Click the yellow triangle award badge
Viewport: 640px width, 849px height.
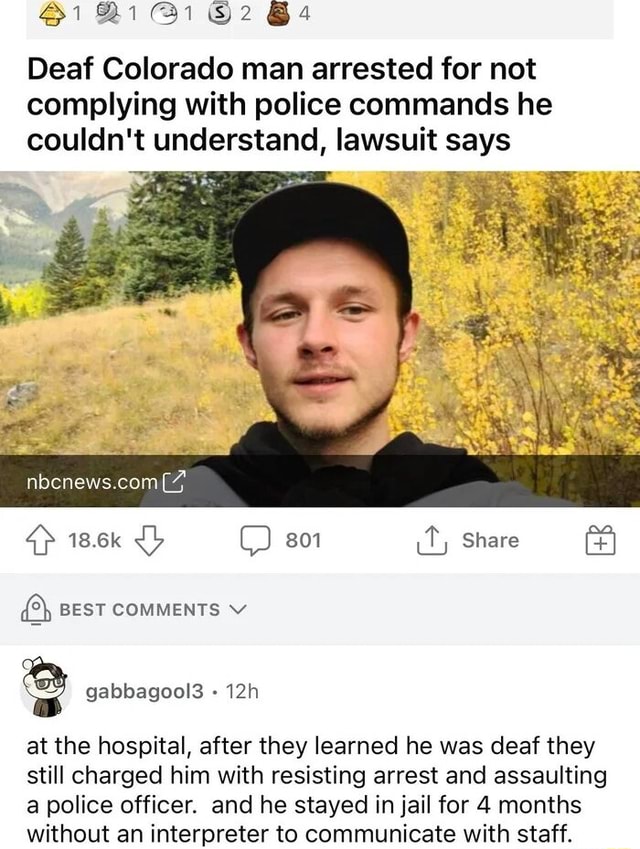(x=53, y=14)
